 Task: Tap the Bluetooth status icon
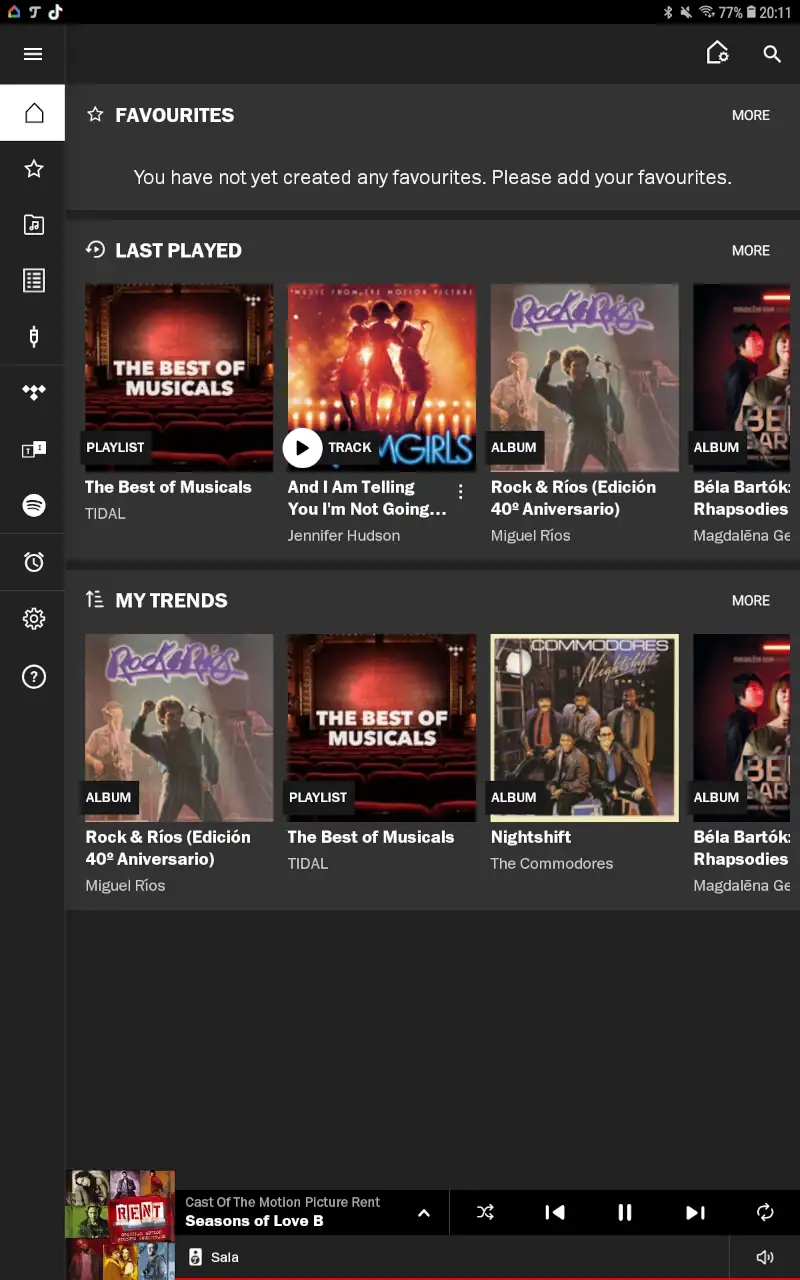click(x=668, y=12)
